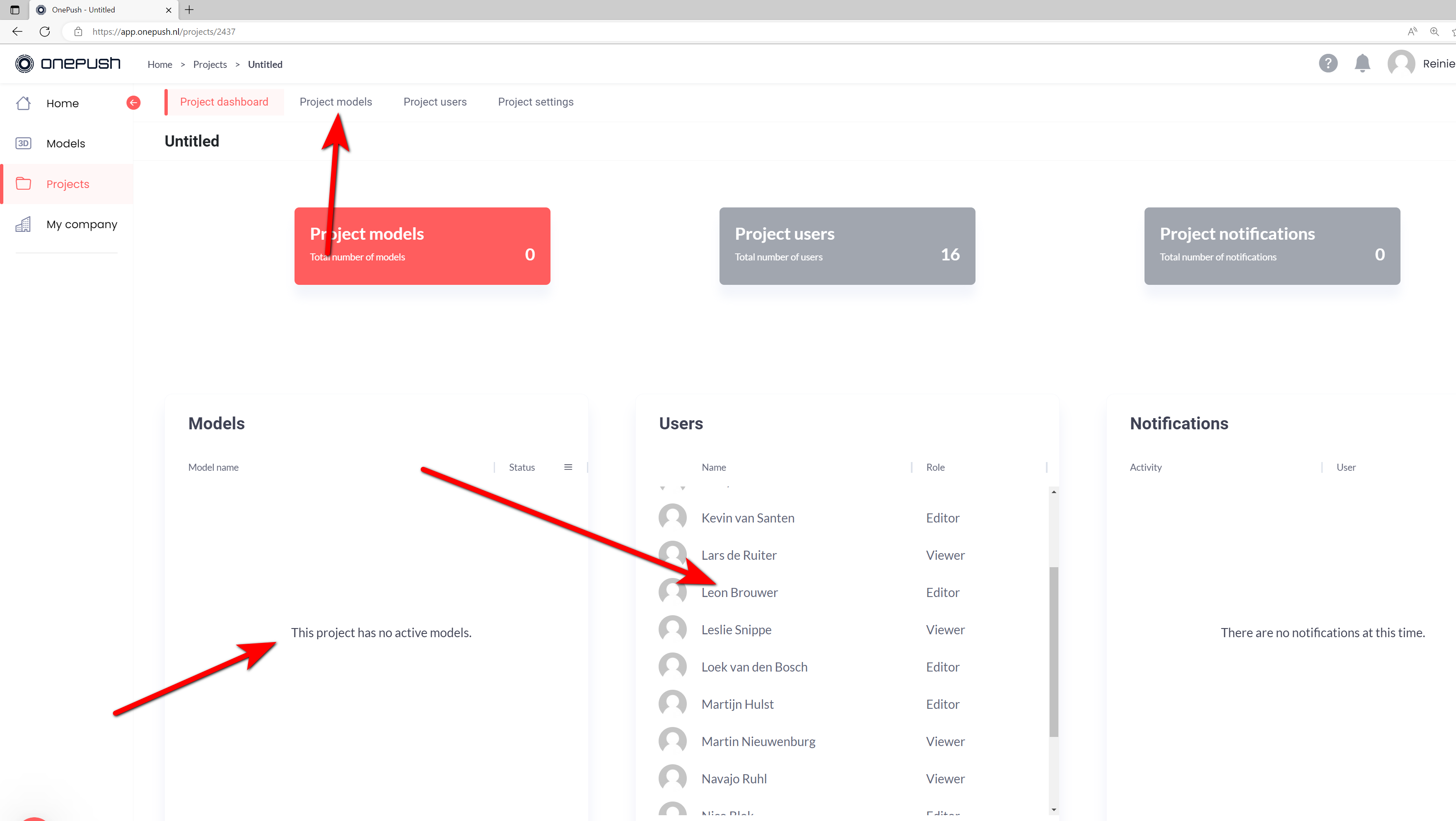Click Navajo Ruhl's Viewer role
This screenshot has height=821, width=1456.
click(x=945, y=779)
